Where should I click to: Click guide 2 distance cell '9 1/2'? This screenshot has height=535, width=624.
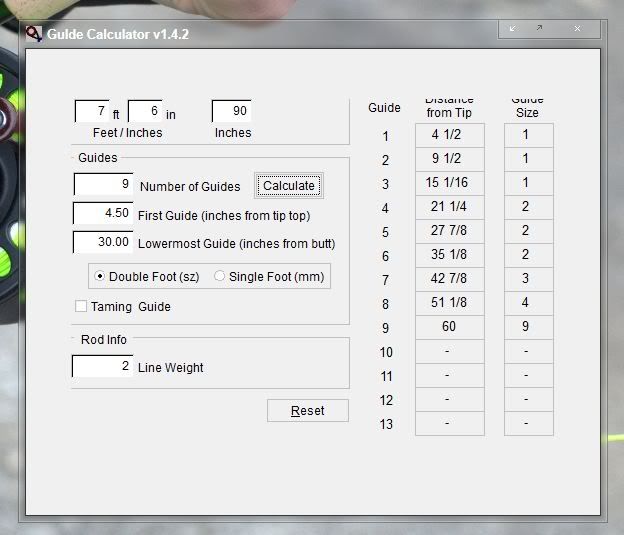click(x=450, y=159)
